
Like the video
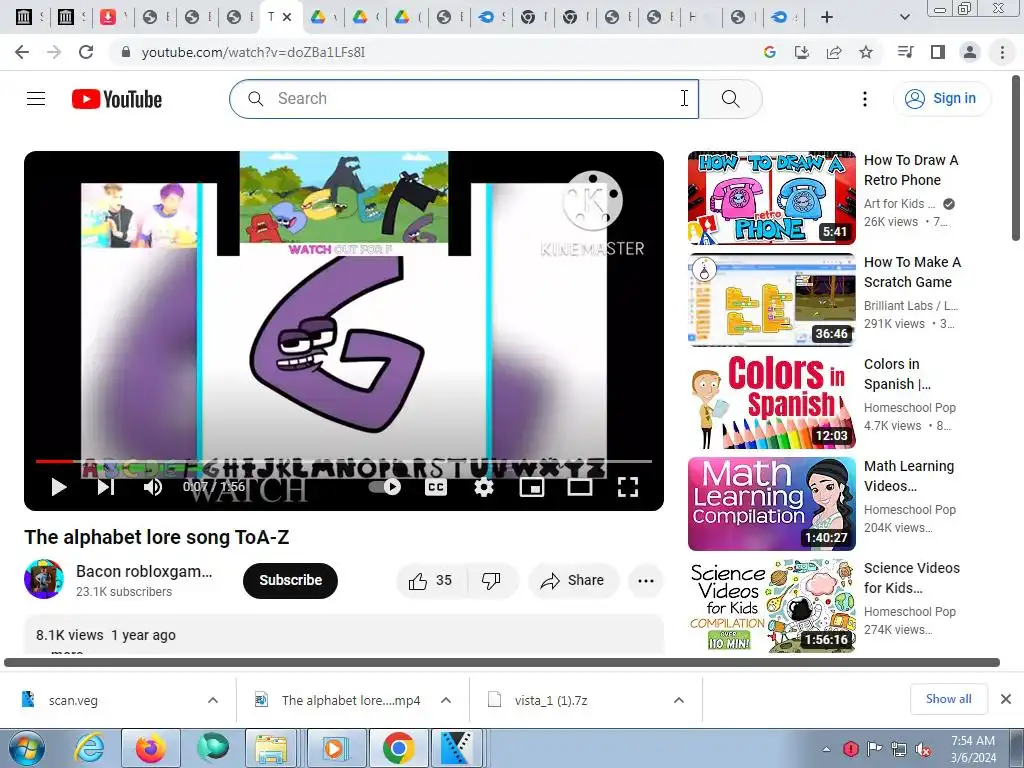point(431,581)
